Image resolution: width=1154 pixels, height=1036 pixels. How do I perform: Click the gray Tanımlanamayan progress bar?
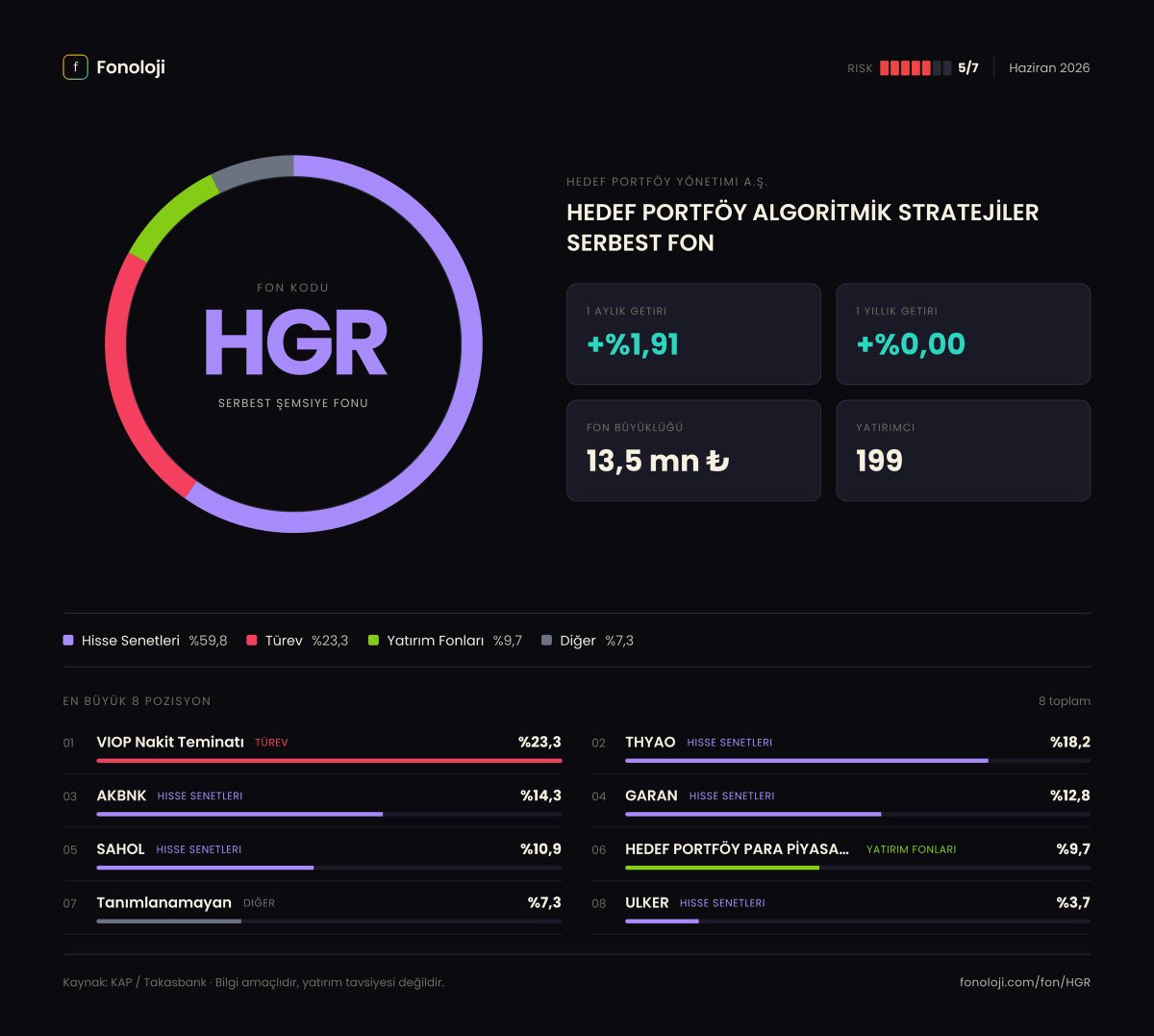pos(168,922)
